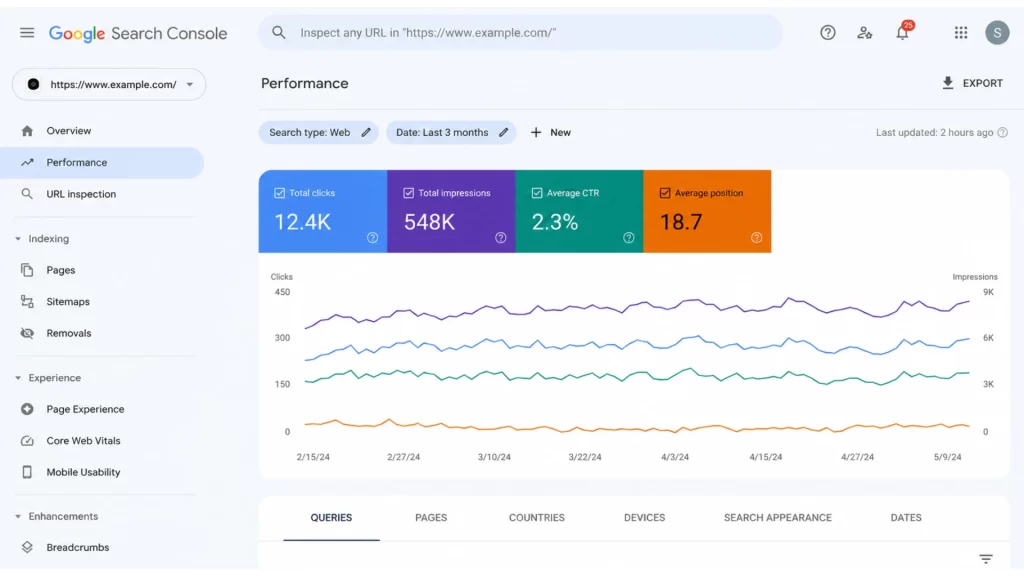Click the URL inspection magnifier icon
The height and width of the screenshot is (576, 1024).
coord(27,194)
